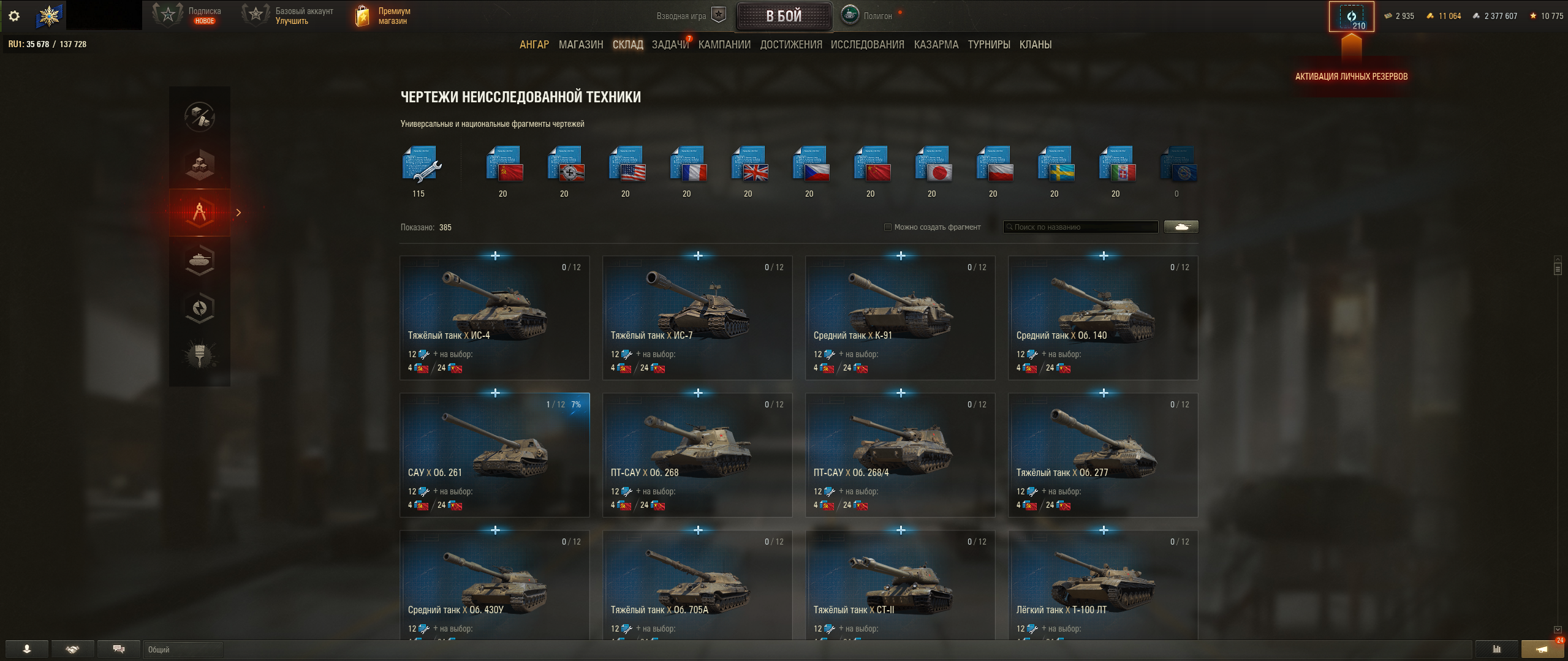Open the ИССЛЕДОВАНИЯ tab
This screenshot has height=661, width=1568.
[867, 45]
